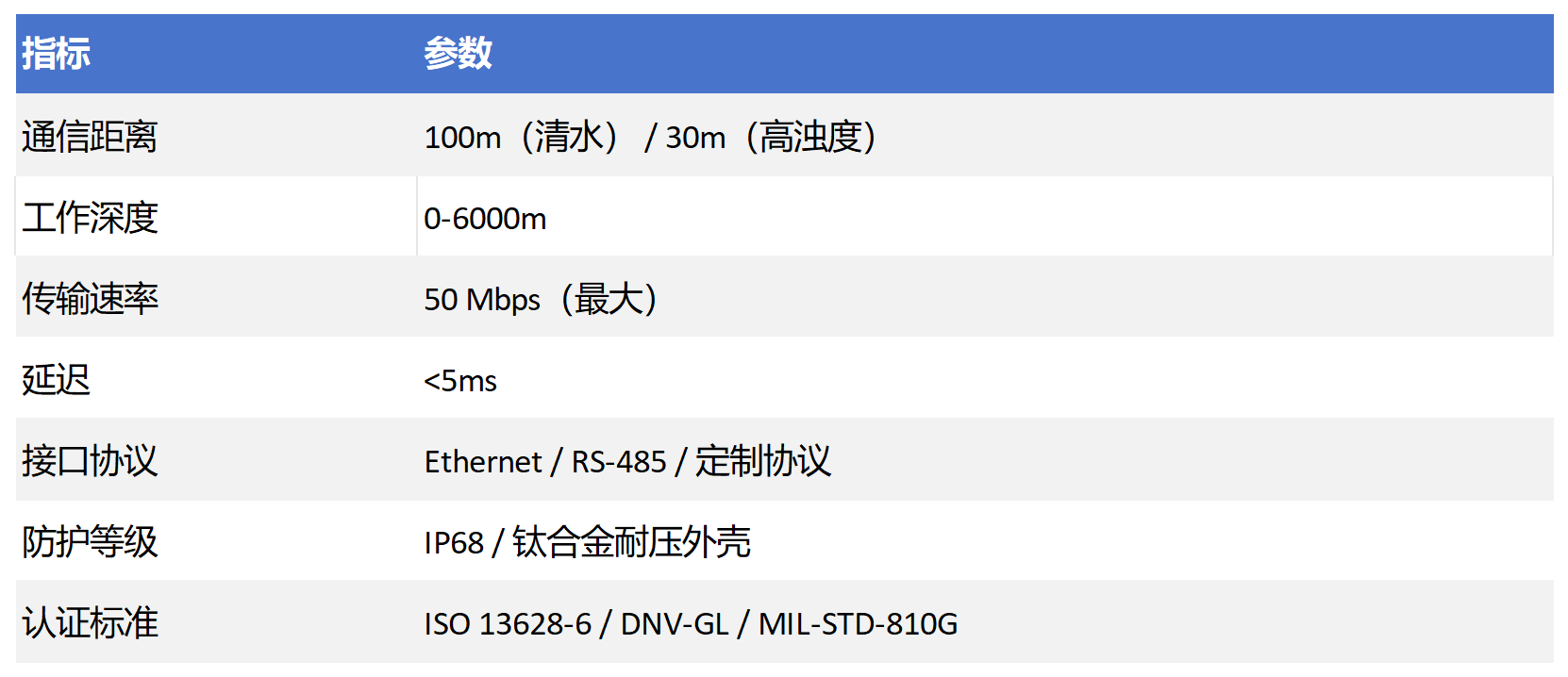Click the MIL-STD-810G text
The height and width of the screenshot is (677, 1568).
tap(858, 624)
